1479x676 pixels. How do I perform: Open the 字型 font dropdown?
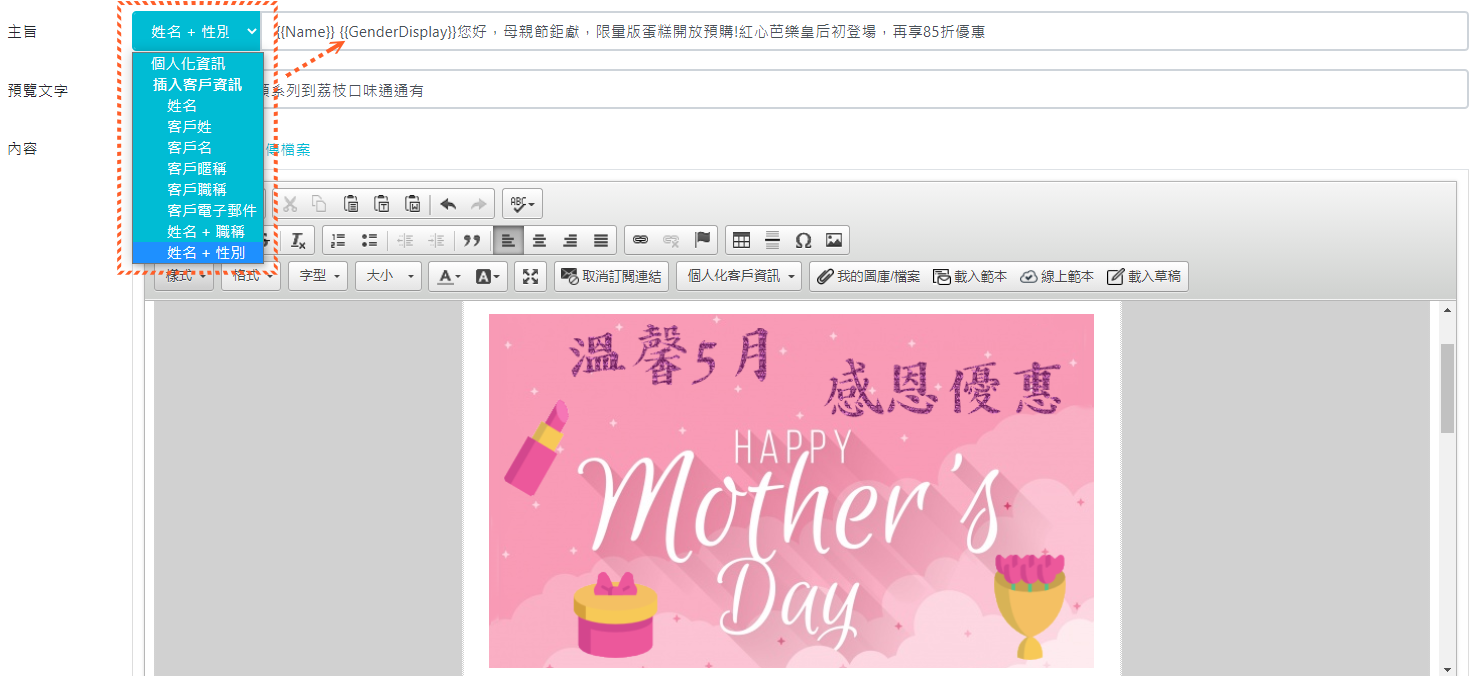click(318, 276)
